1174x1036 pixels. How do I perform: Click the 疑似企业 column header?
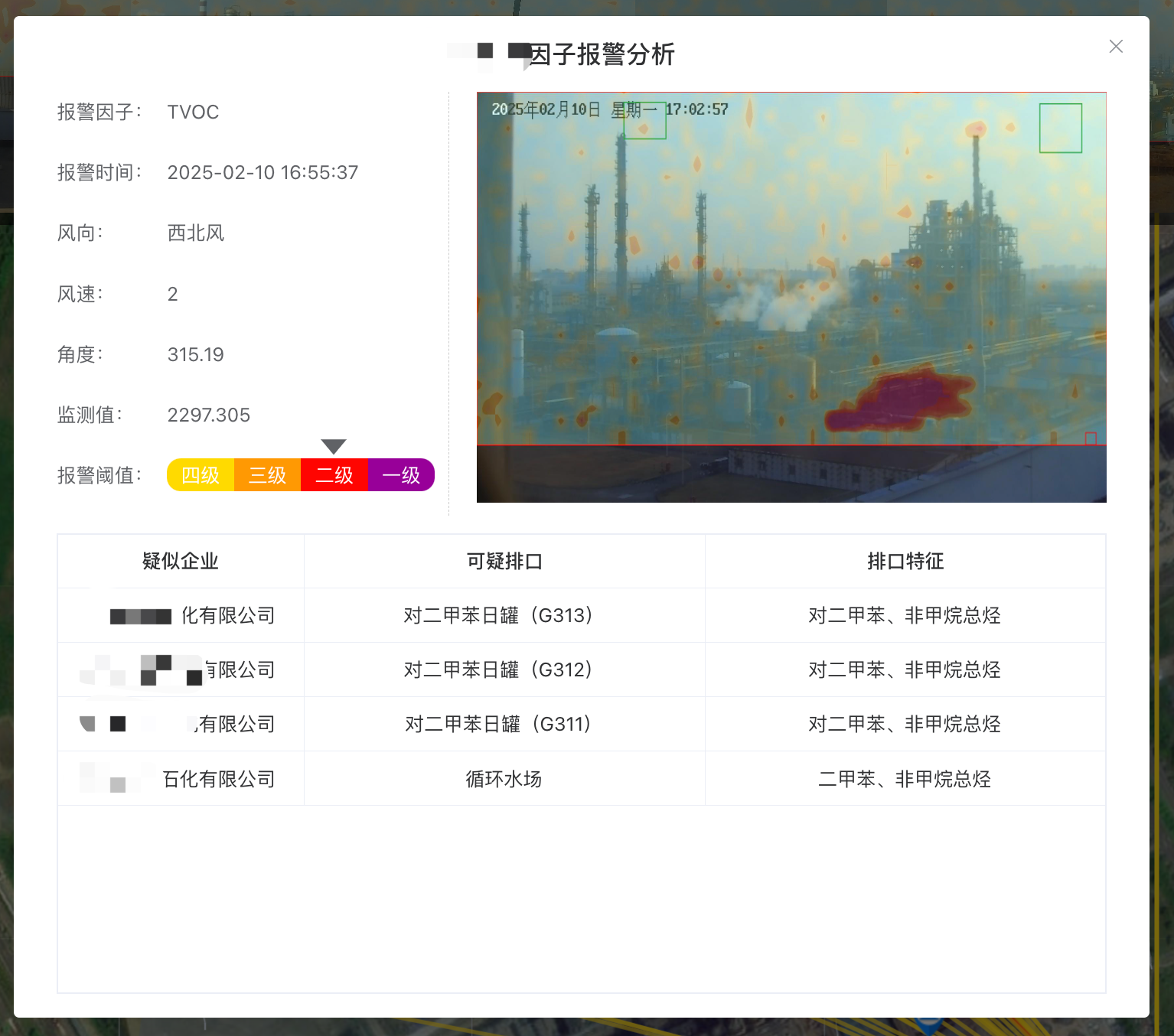click(x=181, y=561)
